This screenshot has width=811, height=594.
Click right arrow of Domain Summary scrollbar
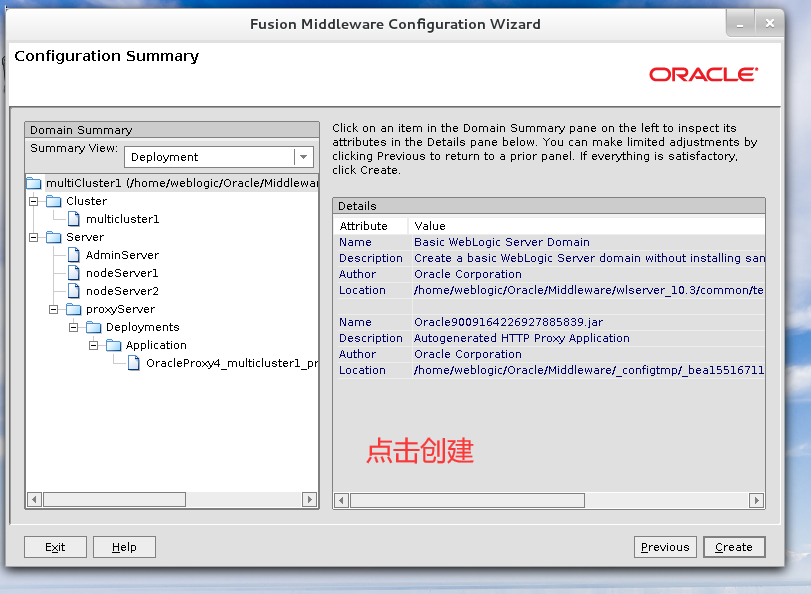pos(309,500)
